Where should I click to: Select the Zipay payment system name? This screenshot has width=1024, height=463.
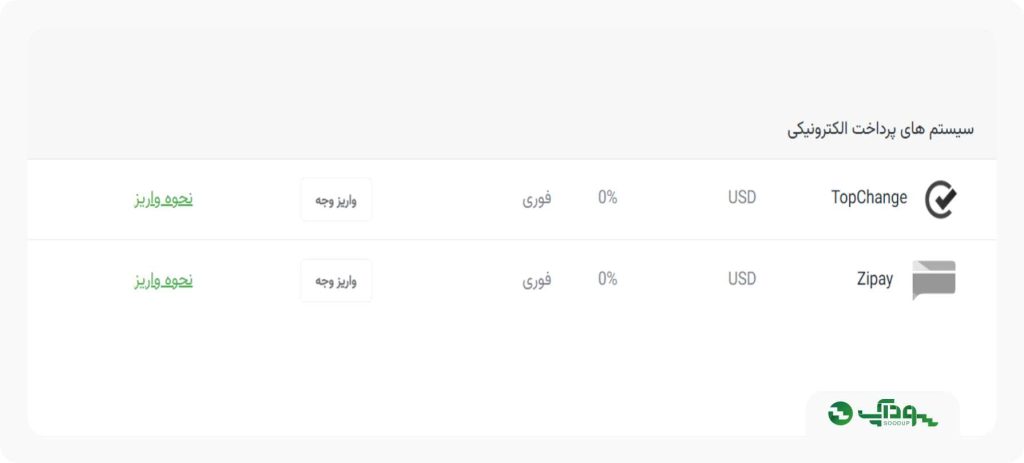(874, 279)
